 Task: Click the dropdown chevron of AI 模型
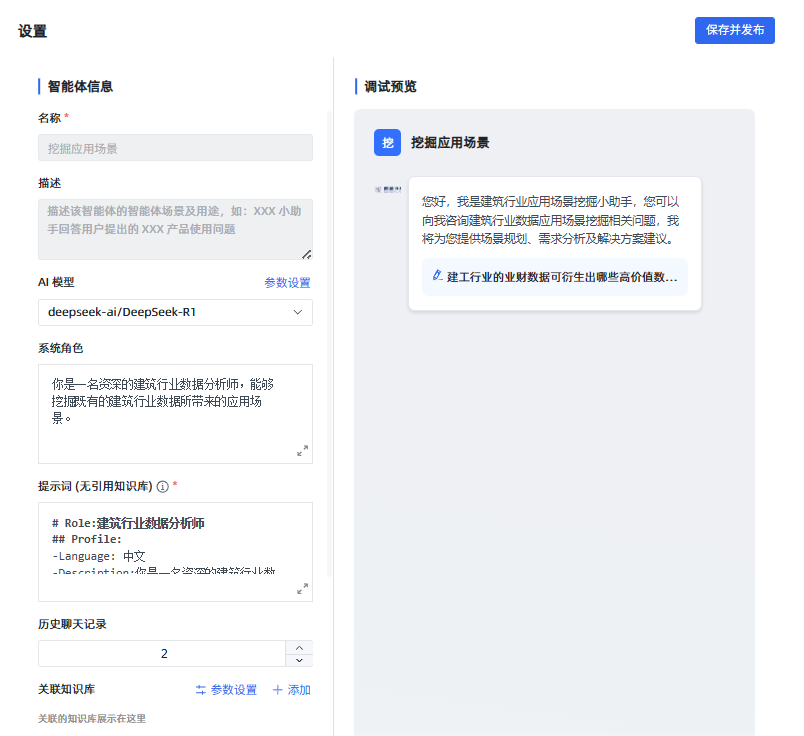[297, 312]
